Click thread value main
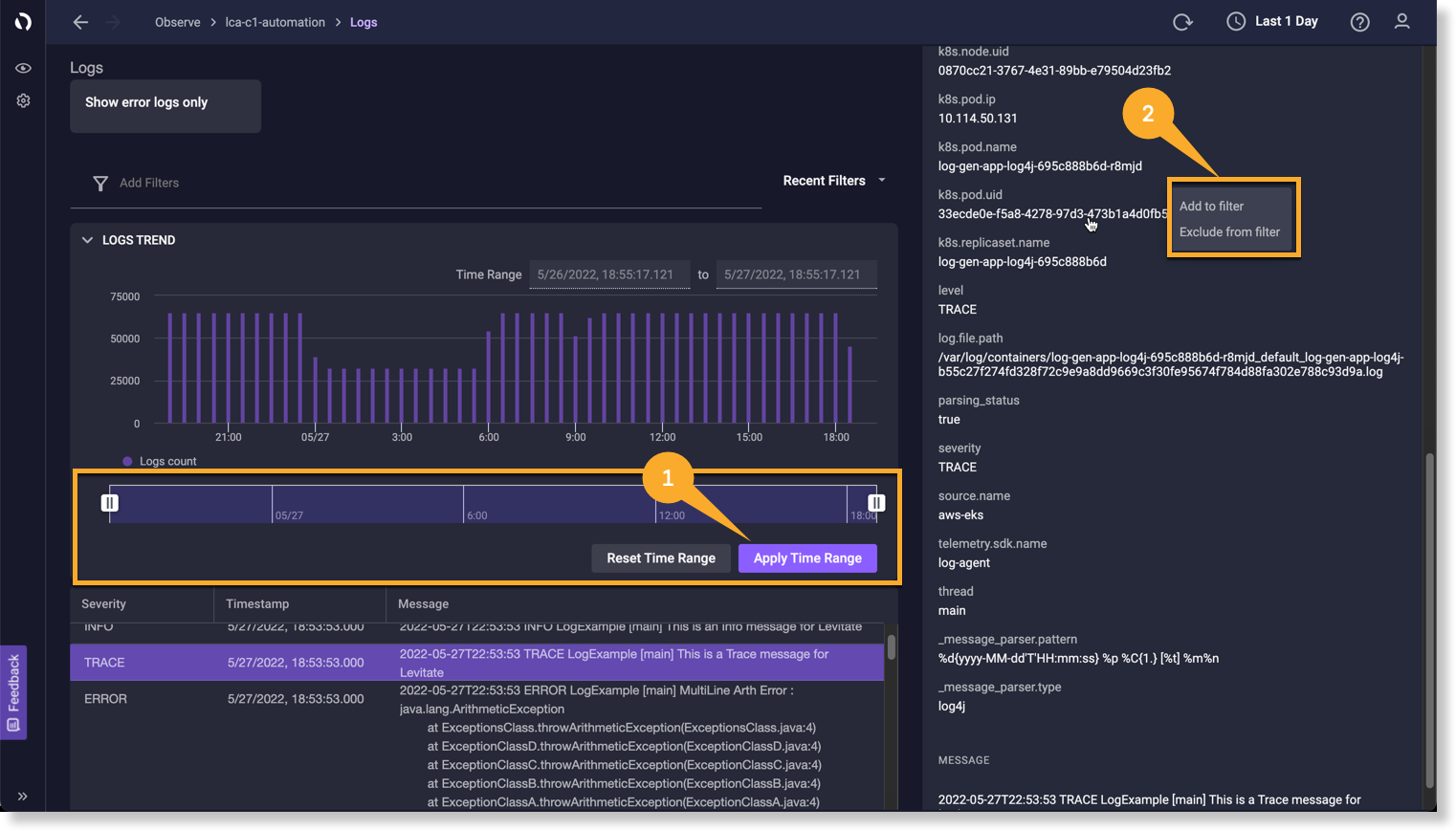The height and width of the screenshot is (831, 1456). [x=952, y=611]
